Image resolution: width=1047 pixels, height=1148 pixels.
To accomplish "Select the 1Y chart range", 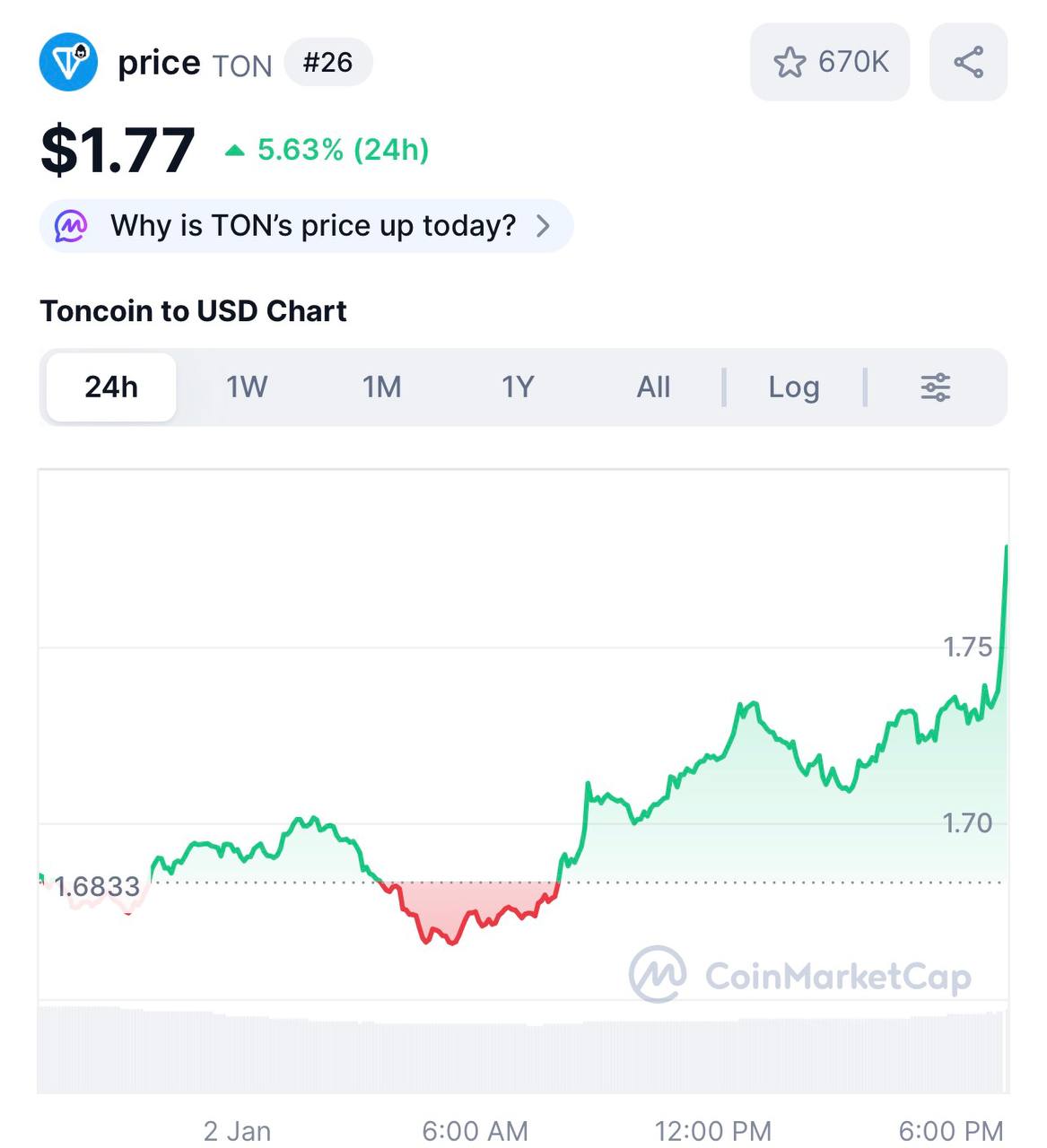I will coord(518,387).
